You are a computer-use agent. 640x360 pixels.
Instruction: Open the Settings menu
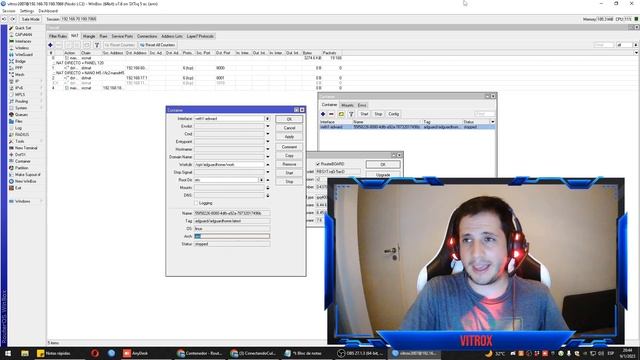27,11
